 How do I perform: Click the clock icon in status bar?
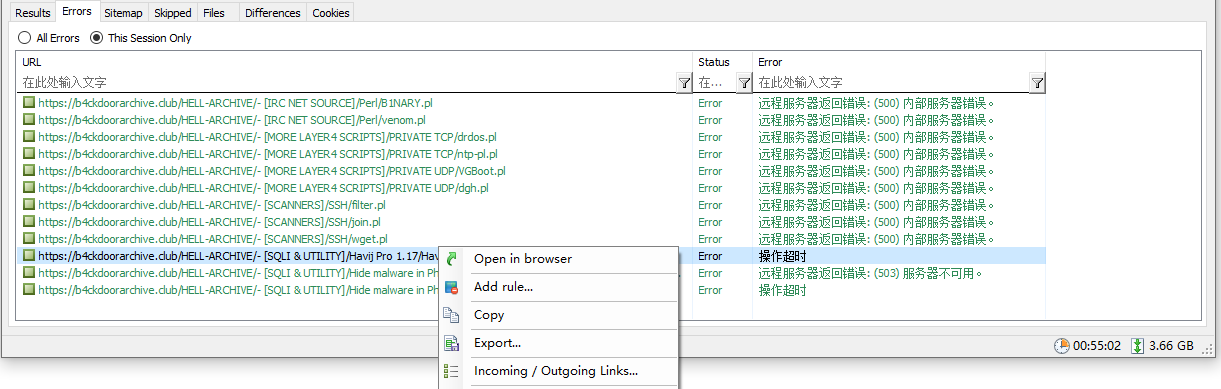click(1062, 346)
